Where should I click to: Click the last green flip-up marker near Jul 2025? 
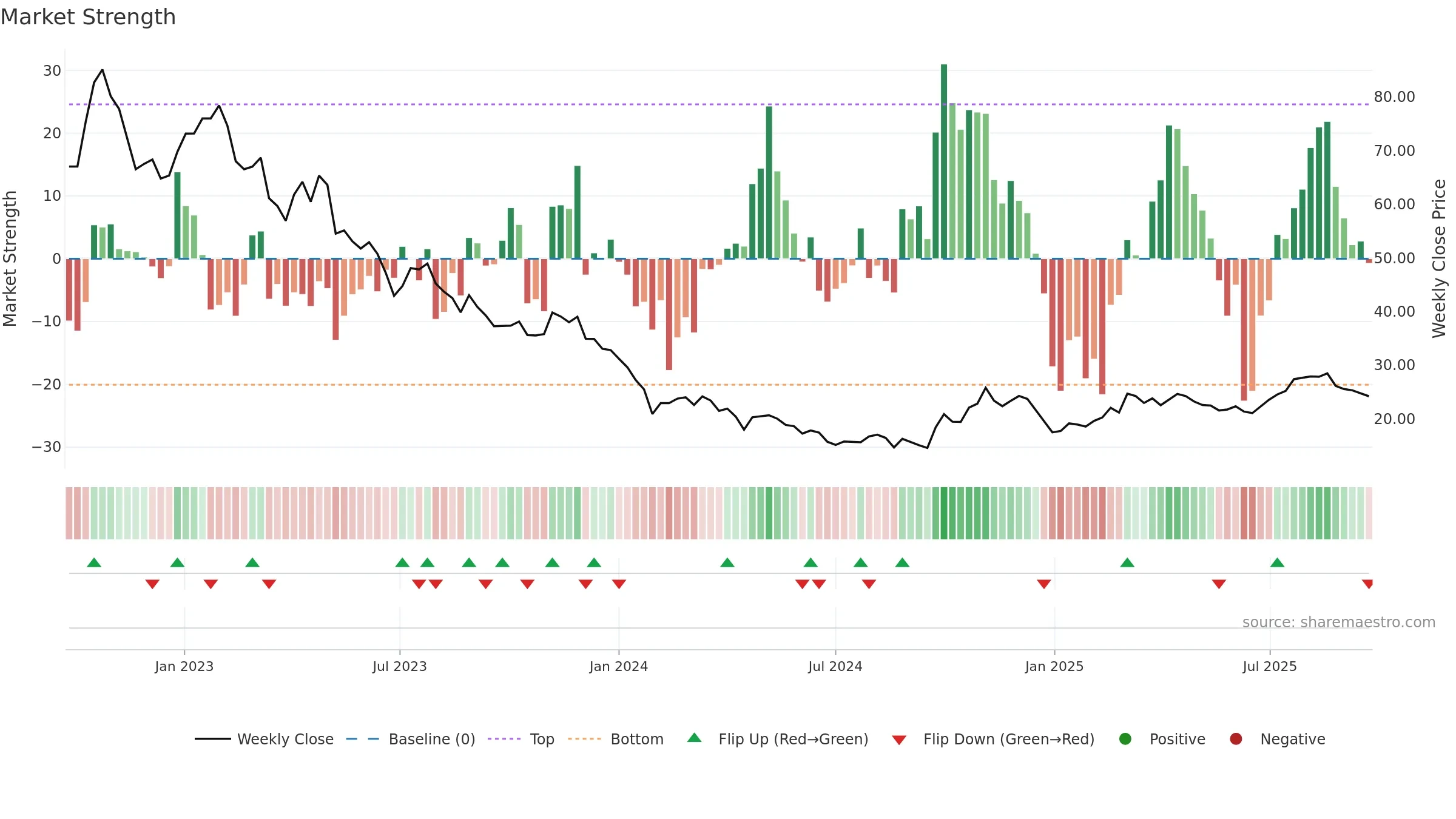(x=1277, y=562)
